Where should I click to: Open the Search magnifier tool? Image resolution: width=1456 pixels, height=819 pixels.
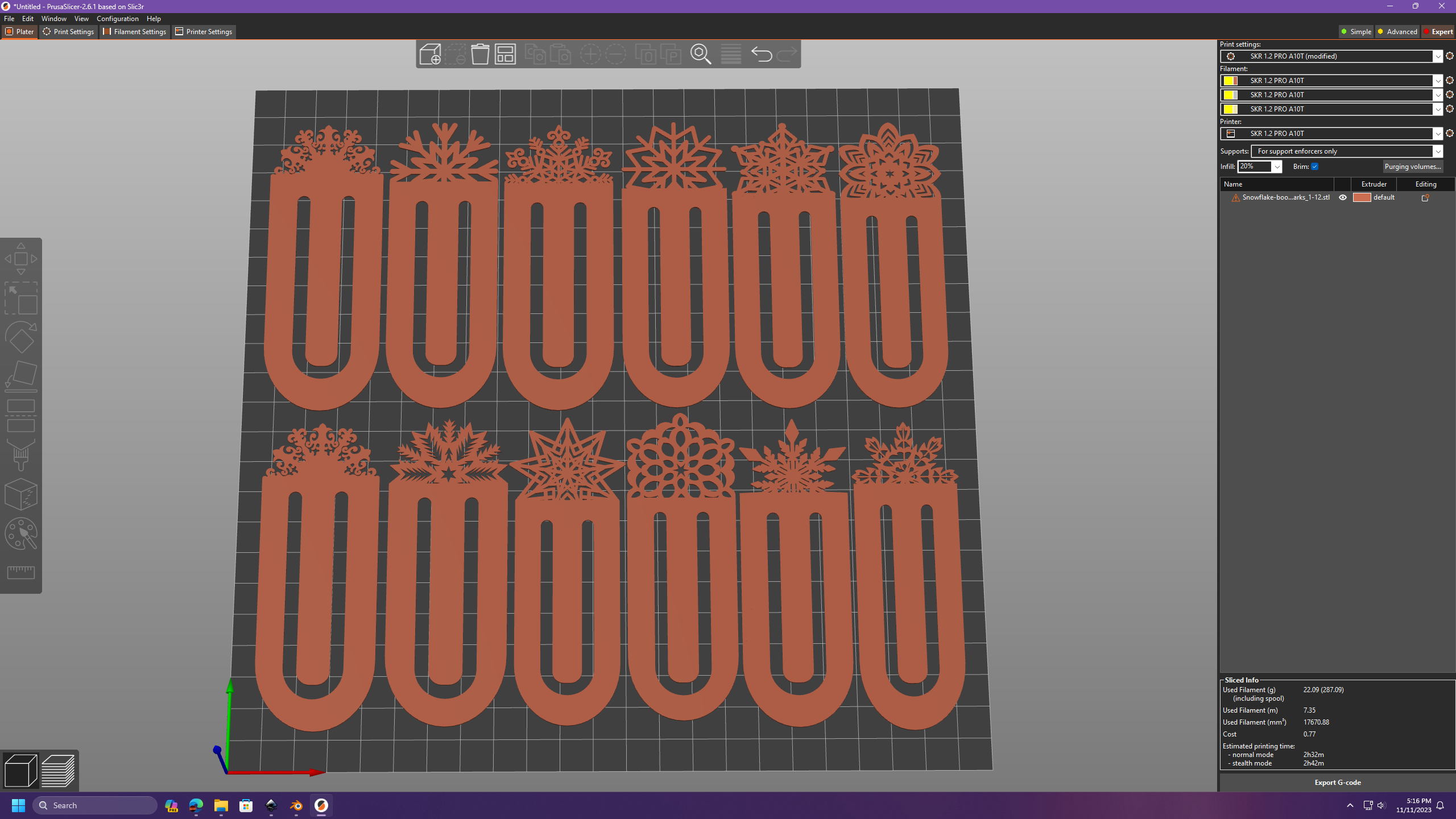701,54
